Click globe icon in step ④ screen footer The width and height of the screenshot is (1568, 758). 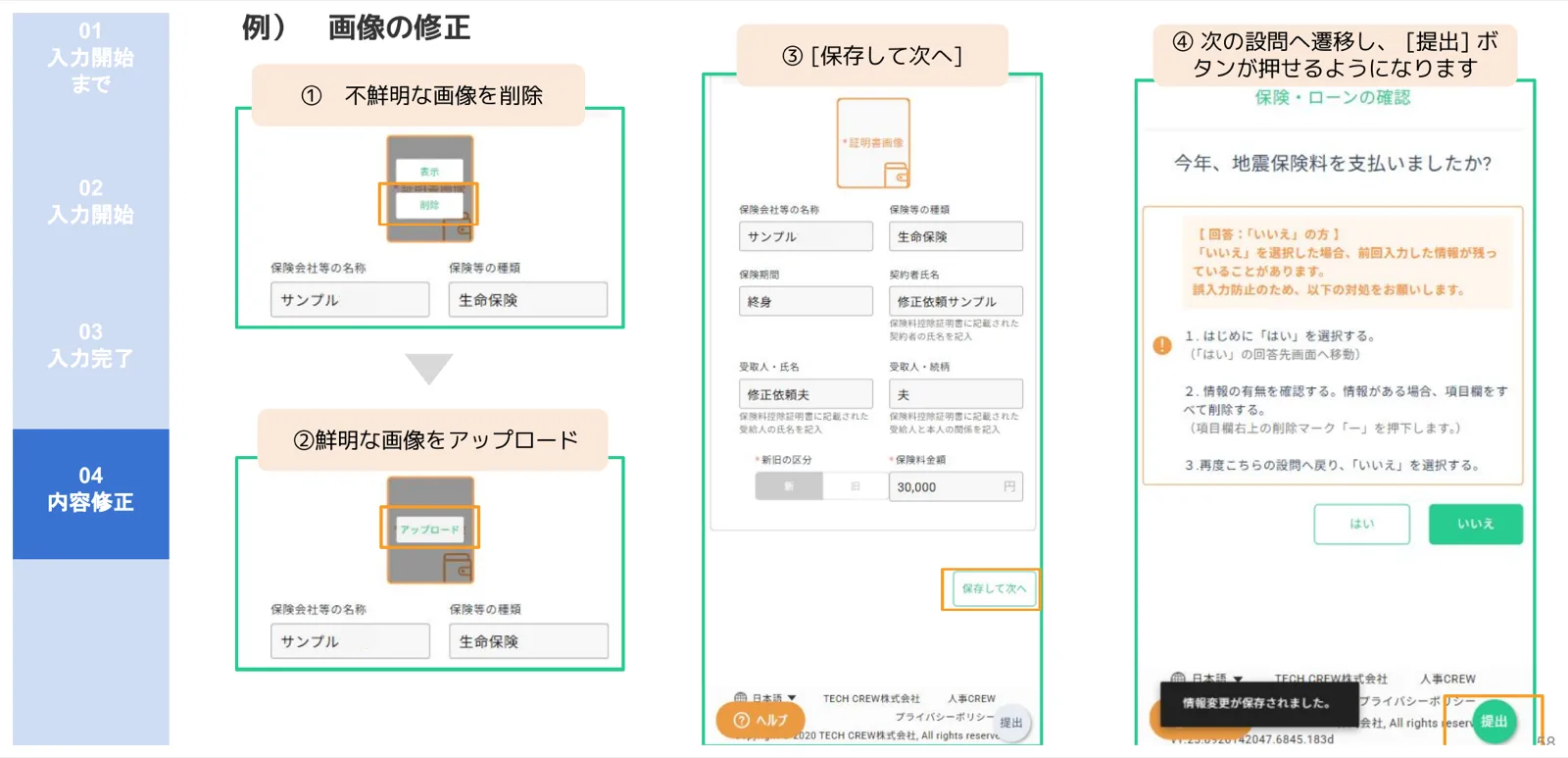(1178, 679)
